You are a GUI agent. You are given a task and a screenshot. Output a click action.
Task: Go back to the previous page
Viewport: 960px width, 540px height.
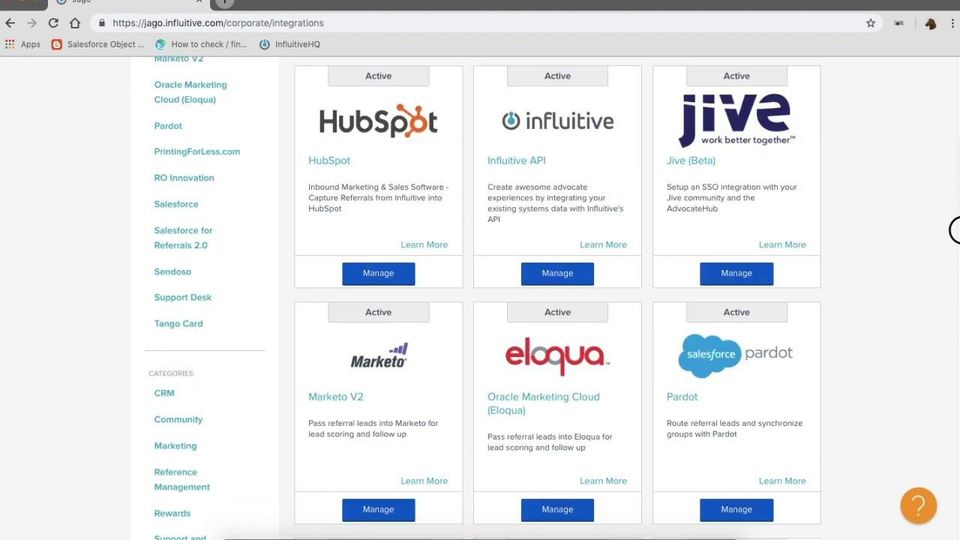point(10,23)
